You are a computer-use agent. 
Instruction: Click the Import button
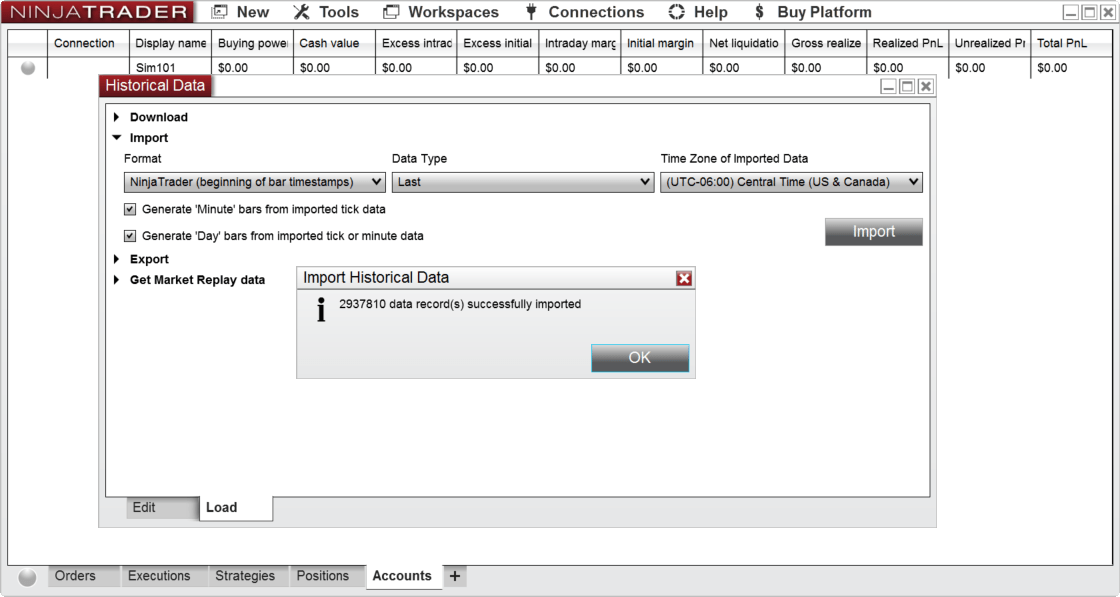[874, 231]
